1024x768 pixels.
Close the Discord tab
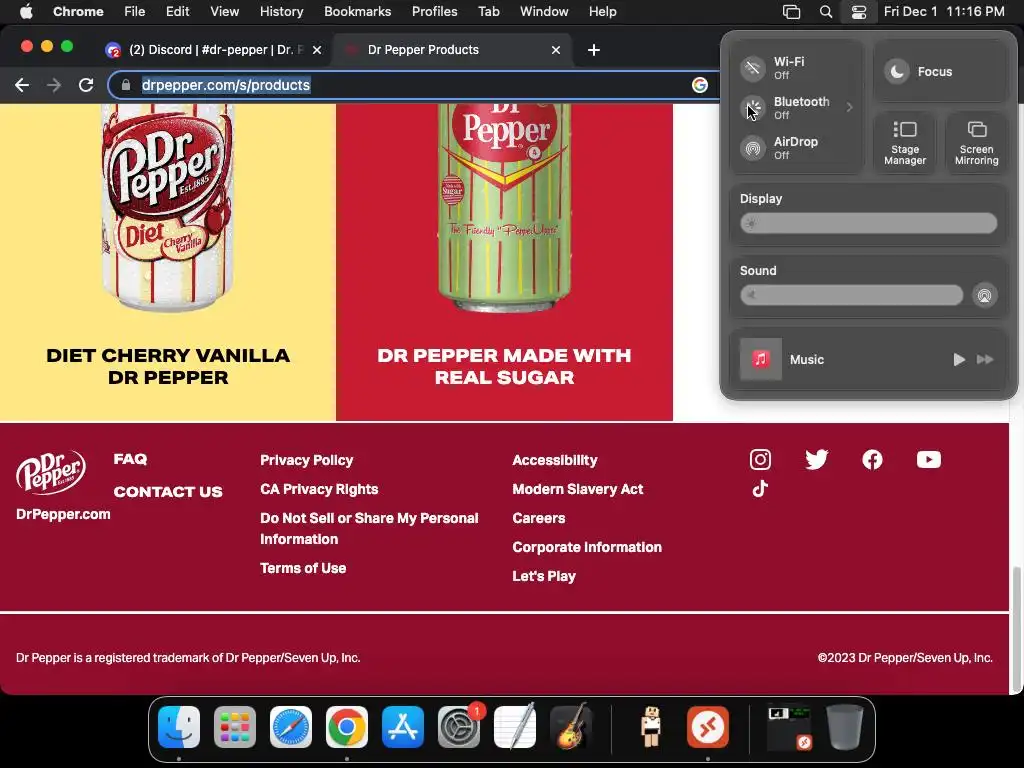coord(317,50)
